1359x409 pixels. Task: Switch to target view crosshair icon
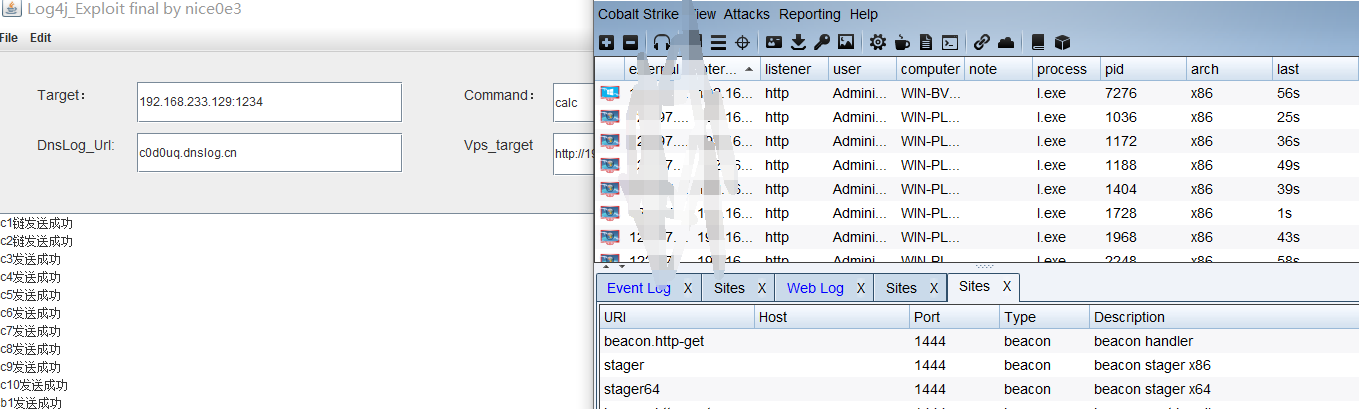742,42
